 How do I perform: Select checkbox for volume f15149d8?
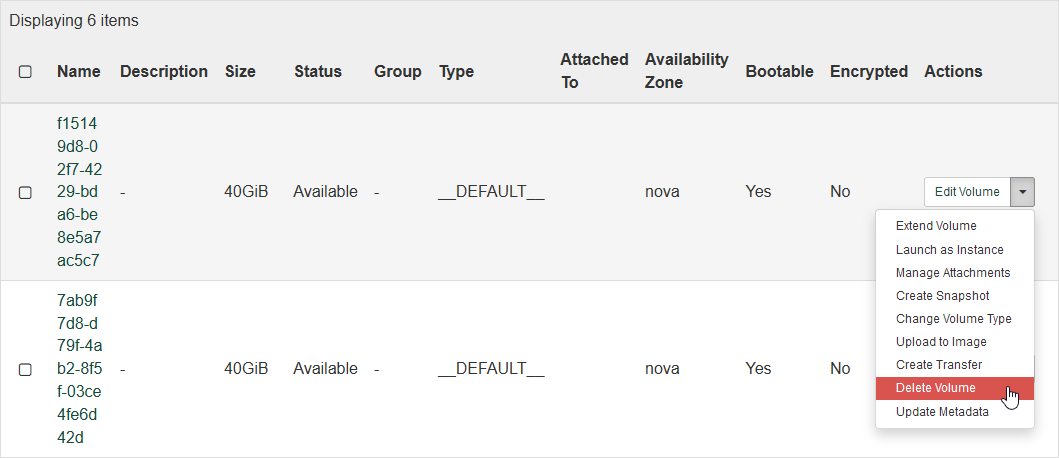25,192
